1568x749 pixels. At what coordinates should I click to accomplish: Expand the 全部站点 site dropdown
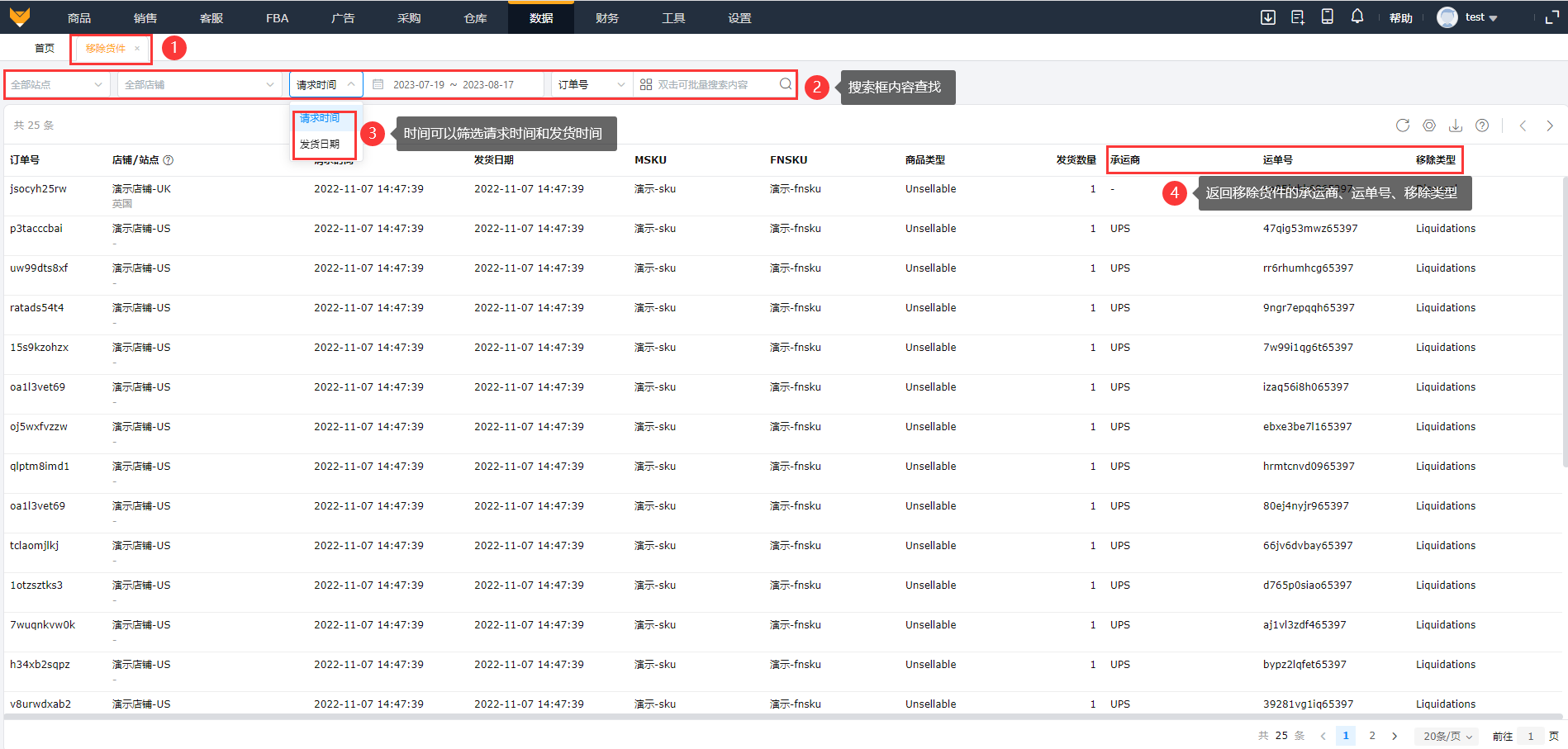click(56, 84)
